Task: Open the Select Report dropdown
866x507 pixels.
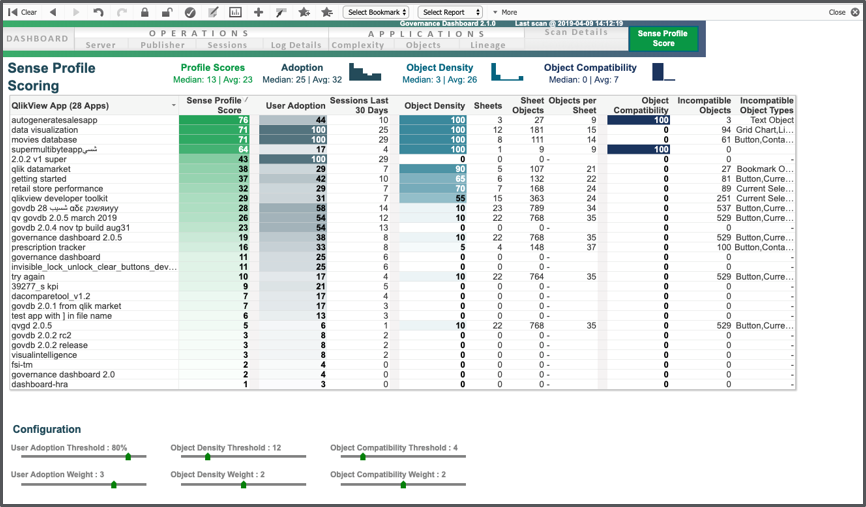Action: pyautogui.click(x=450, y=12)
